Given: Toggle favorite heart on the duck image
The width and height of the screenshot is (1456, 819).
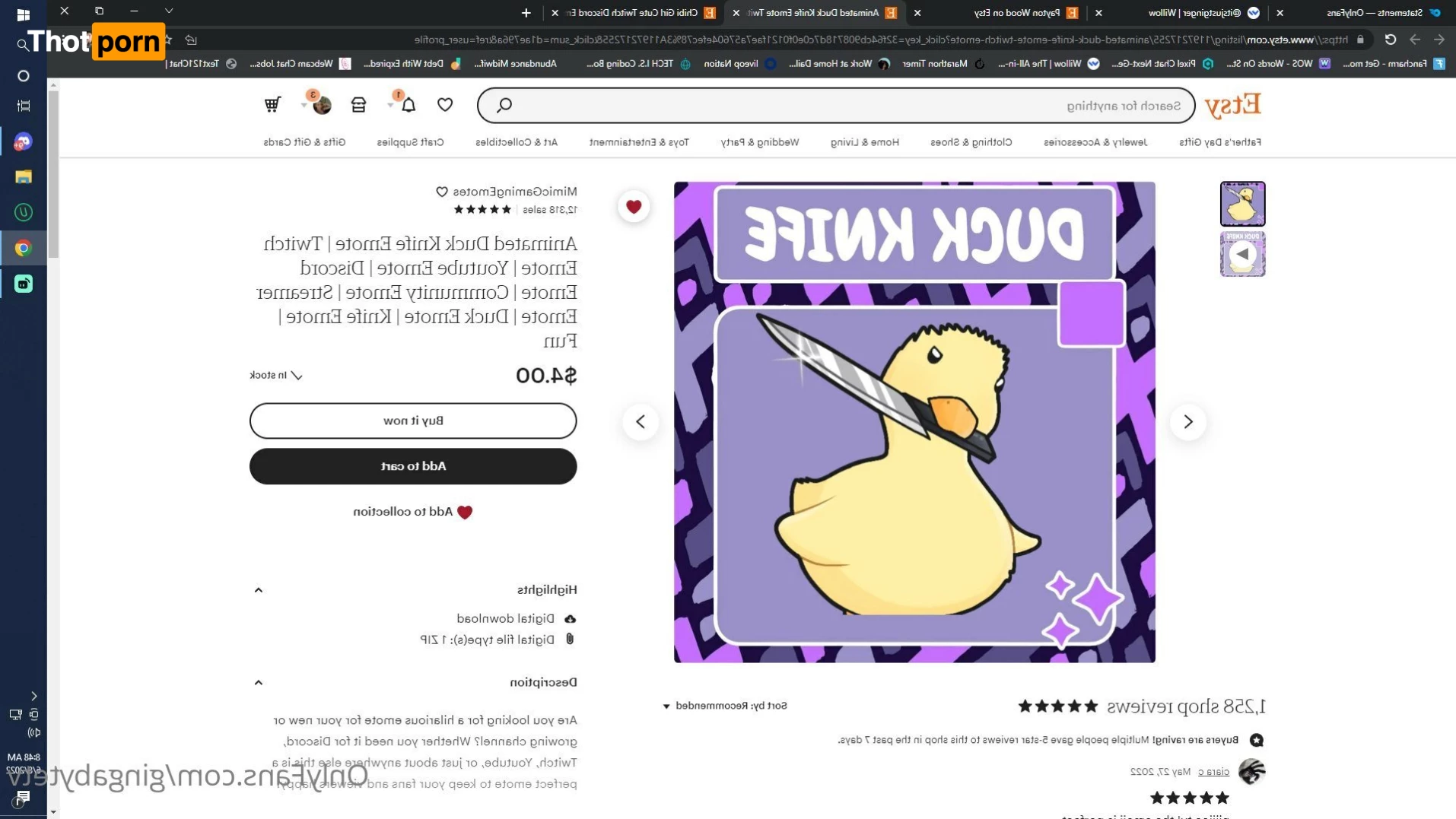Looking at the screenshot, I should coord(634,206).
